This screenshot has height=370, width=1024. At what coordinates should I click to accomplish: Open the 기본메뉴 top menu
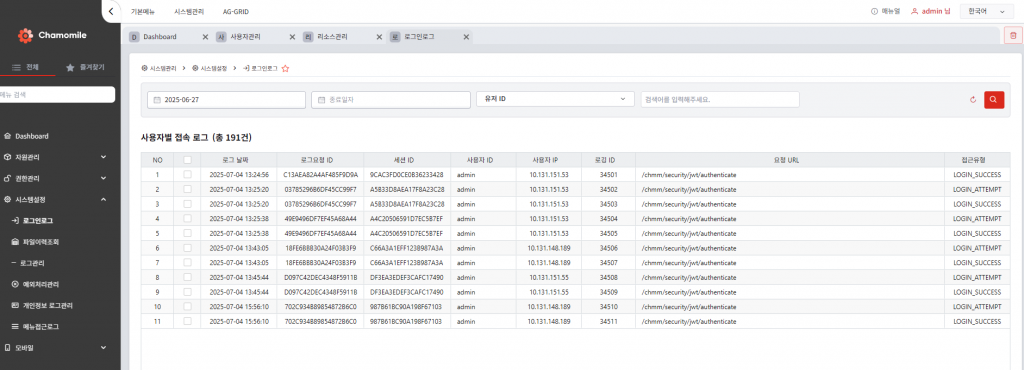(x=142, y=12)
